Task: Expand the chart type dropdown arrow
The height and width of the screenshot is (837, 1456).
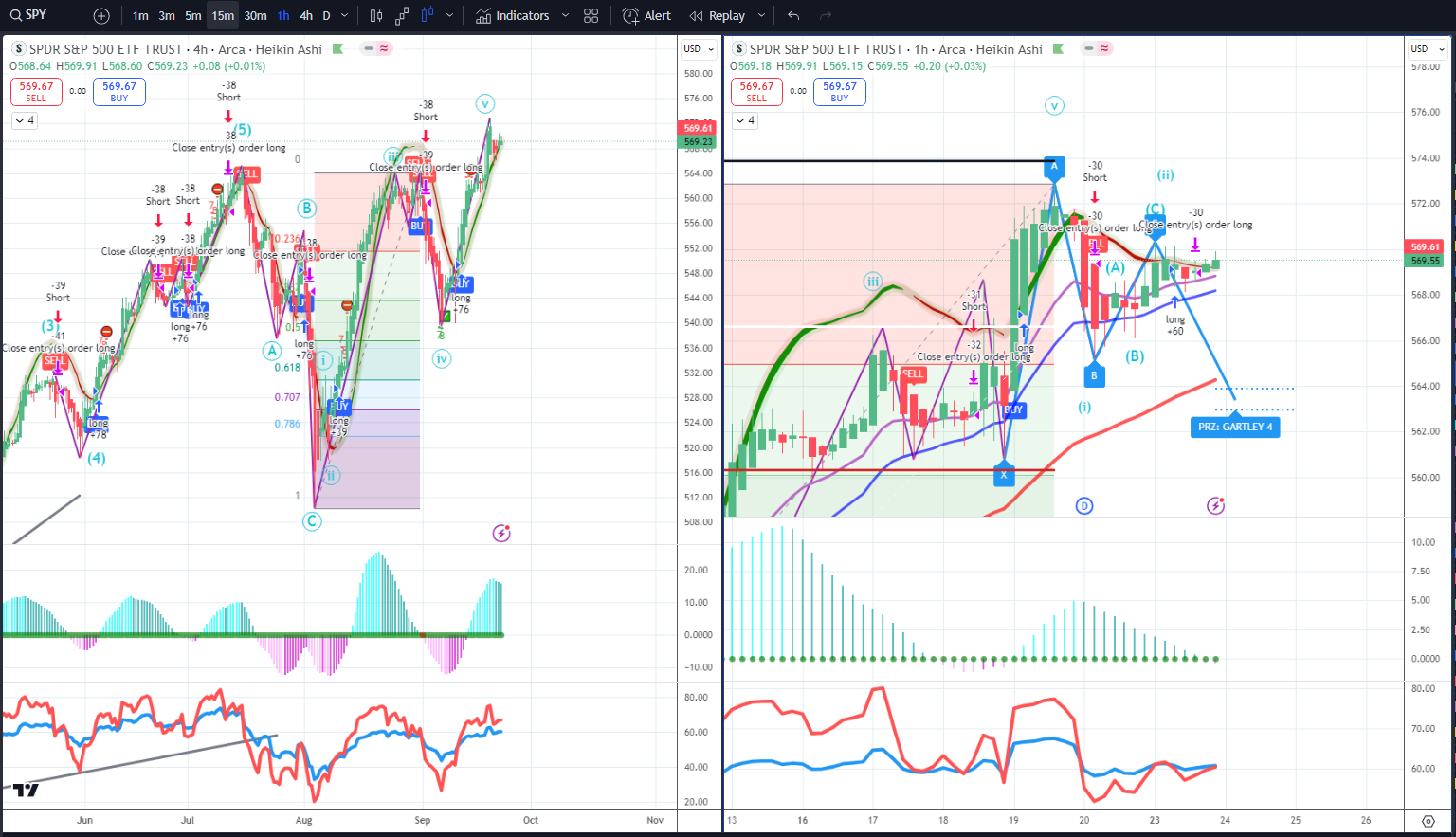Action: pyautogui.click(x=449, y=16)
